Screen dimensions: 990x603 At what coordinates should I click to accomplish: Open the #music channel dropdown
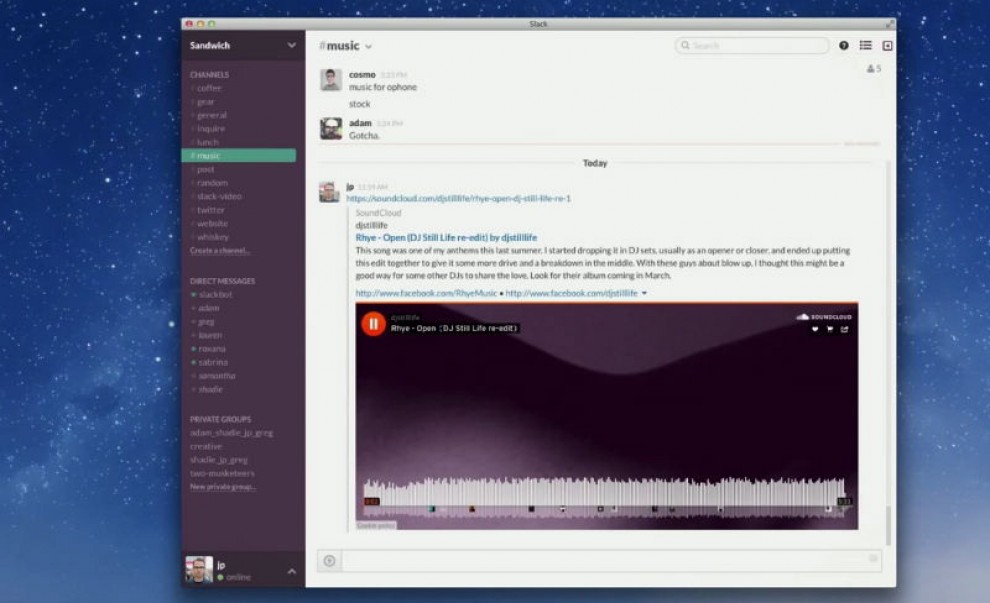point(369,47)
